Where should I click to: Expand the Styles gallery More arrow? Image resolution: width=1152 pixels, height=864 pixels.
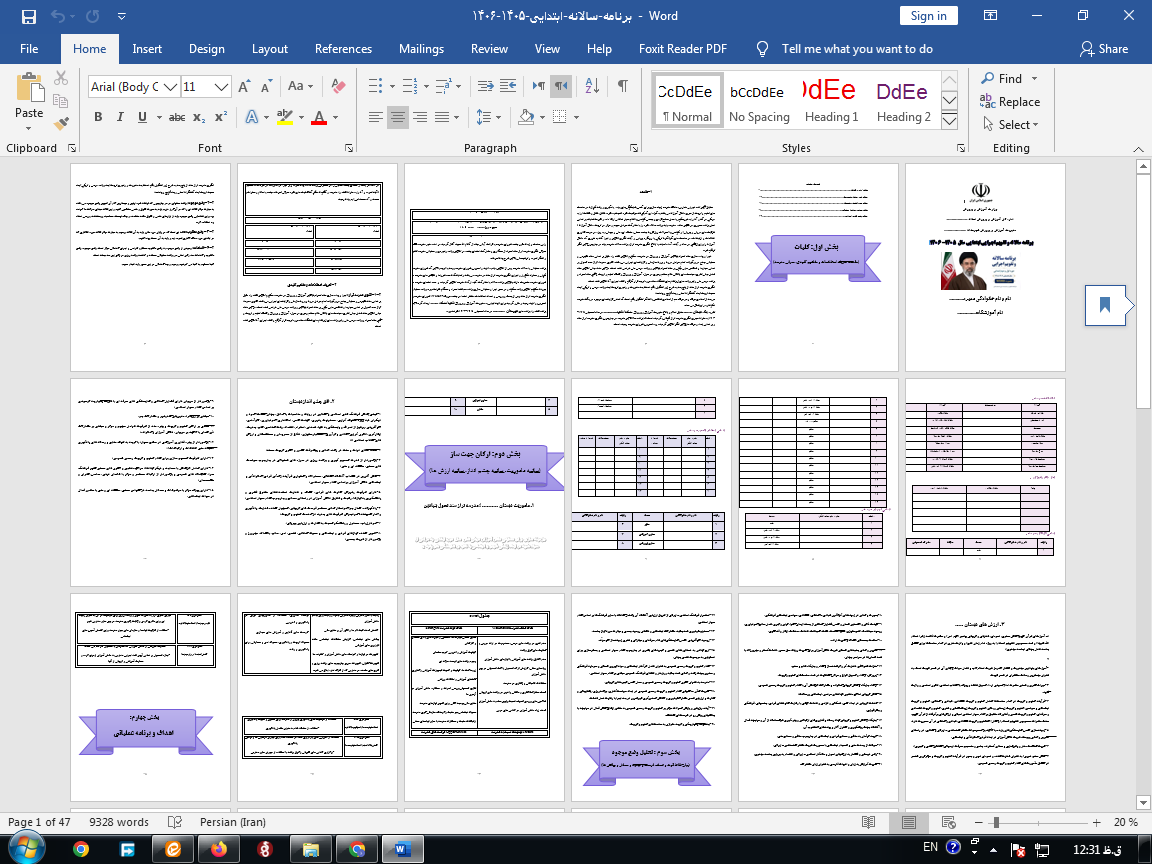[949, 121]
